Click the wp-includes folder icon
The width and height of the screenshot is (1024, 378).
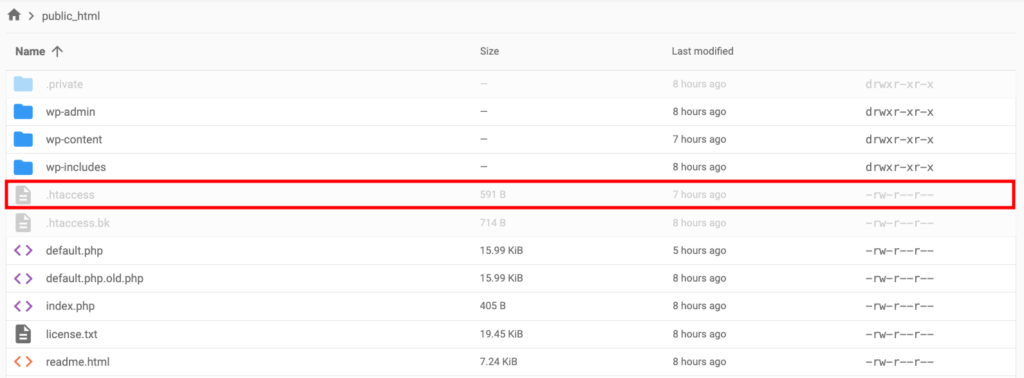click(x=24, y=167)
